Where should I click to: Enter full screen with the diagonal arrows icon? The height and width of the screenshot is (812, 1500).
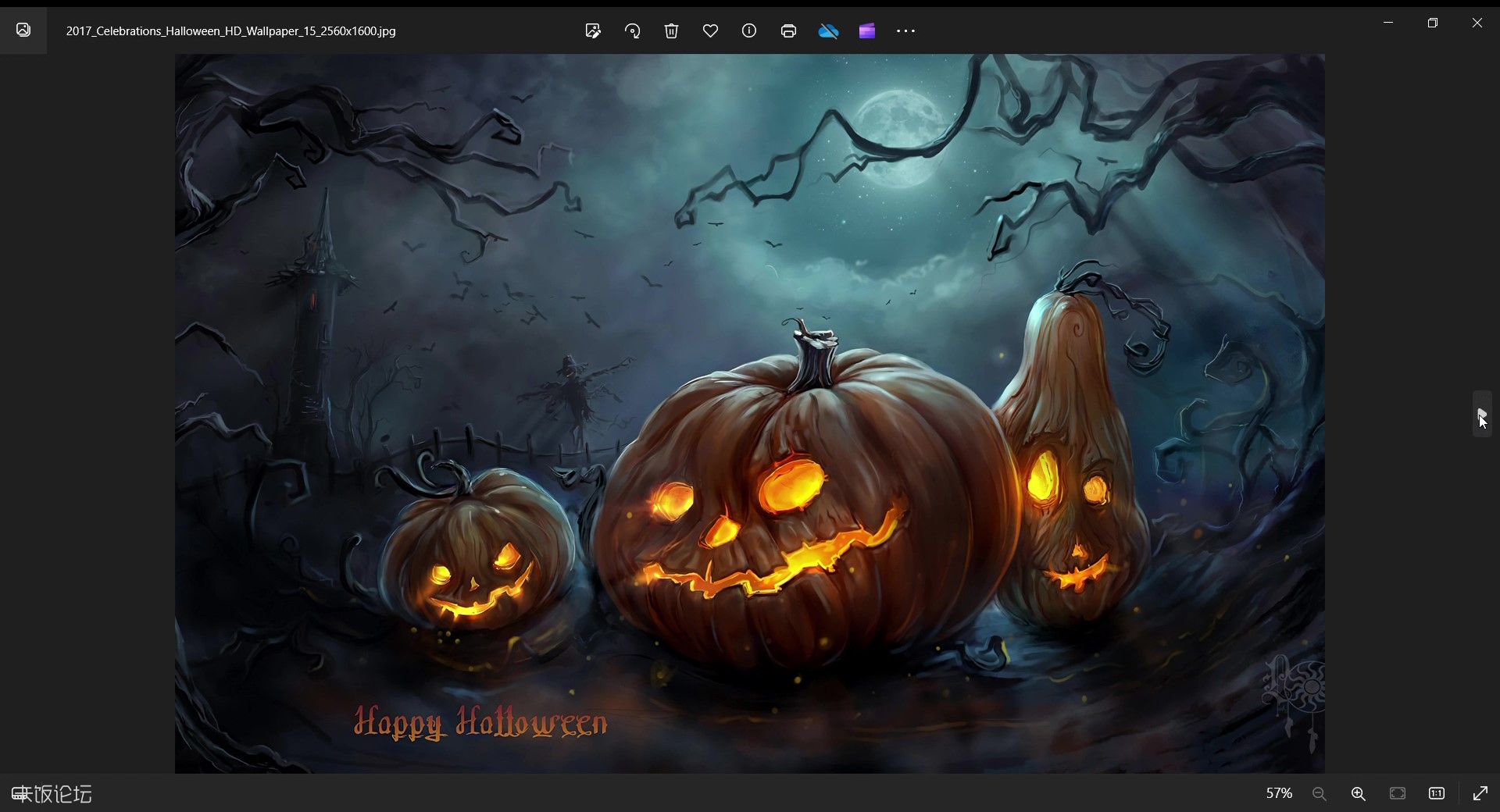[x=1480, y=793]
